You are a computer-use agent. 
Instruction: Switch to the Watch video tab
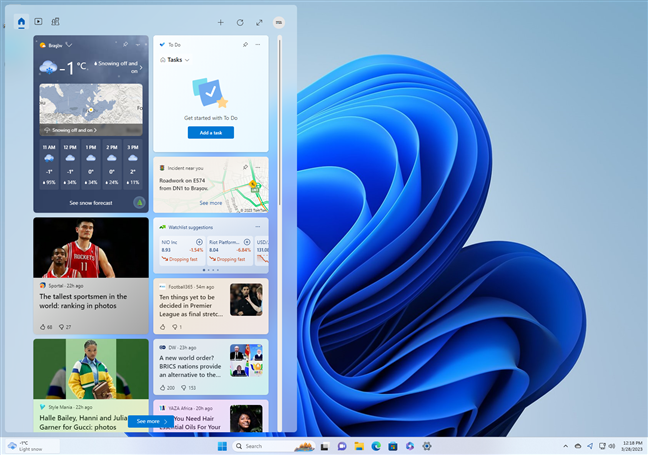(x=38, y=21)
